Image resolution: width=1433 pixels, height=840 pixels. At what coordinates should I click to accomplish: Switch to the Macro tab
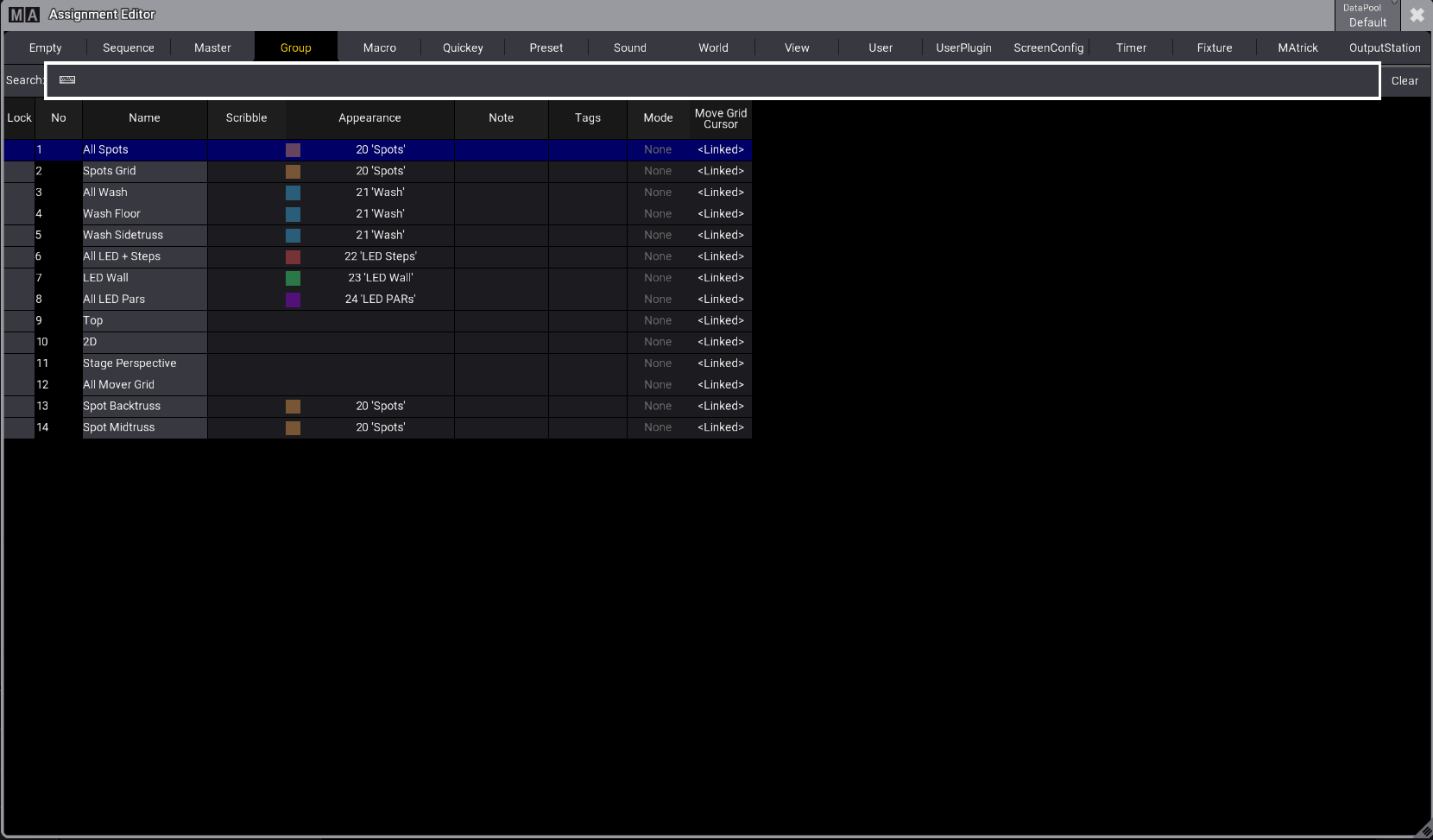pos(379,47)
